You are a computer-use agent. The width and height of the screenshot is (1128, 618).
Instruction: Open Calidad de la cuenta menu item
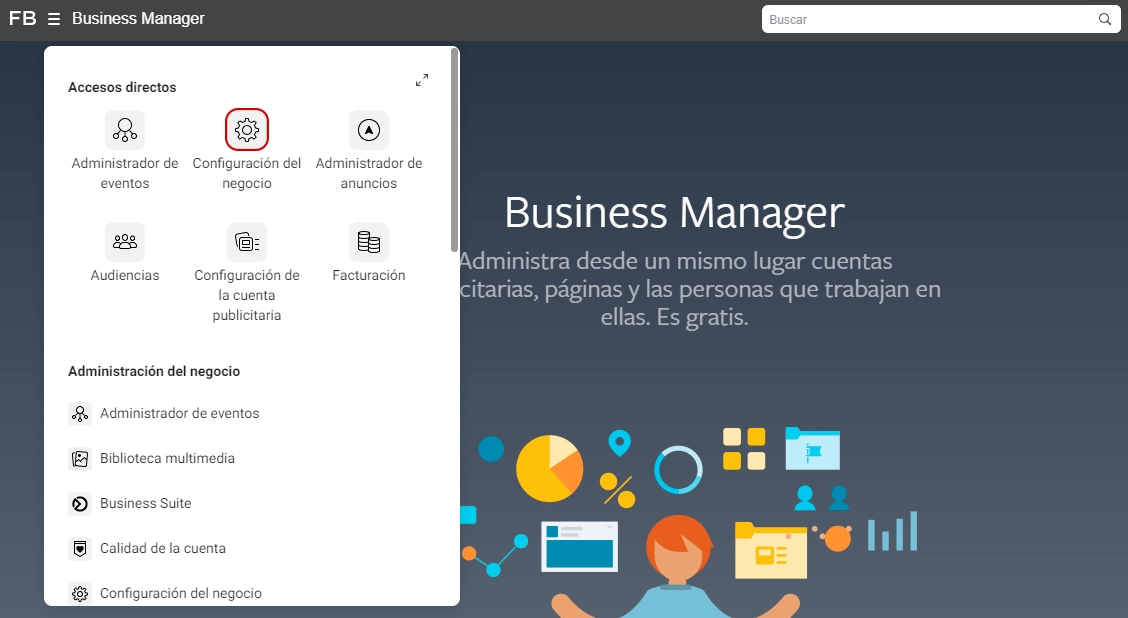(162, 548)
